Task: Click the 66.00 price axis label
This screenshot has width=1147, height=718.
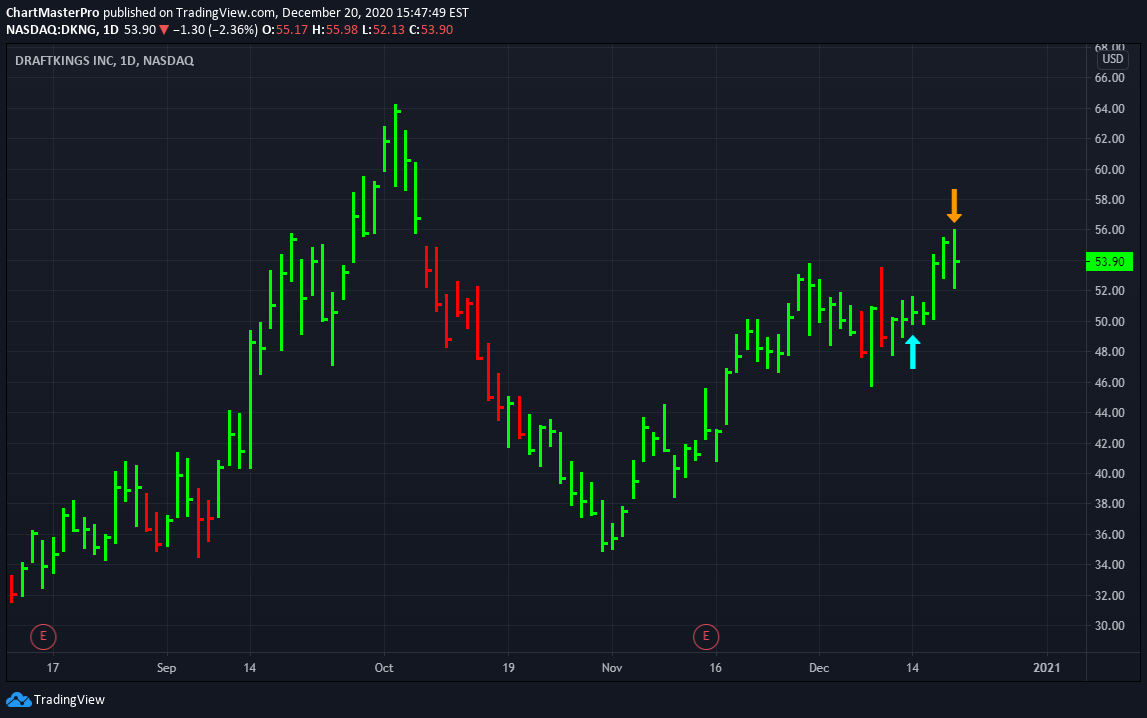Action: (x=1110, y=78)
